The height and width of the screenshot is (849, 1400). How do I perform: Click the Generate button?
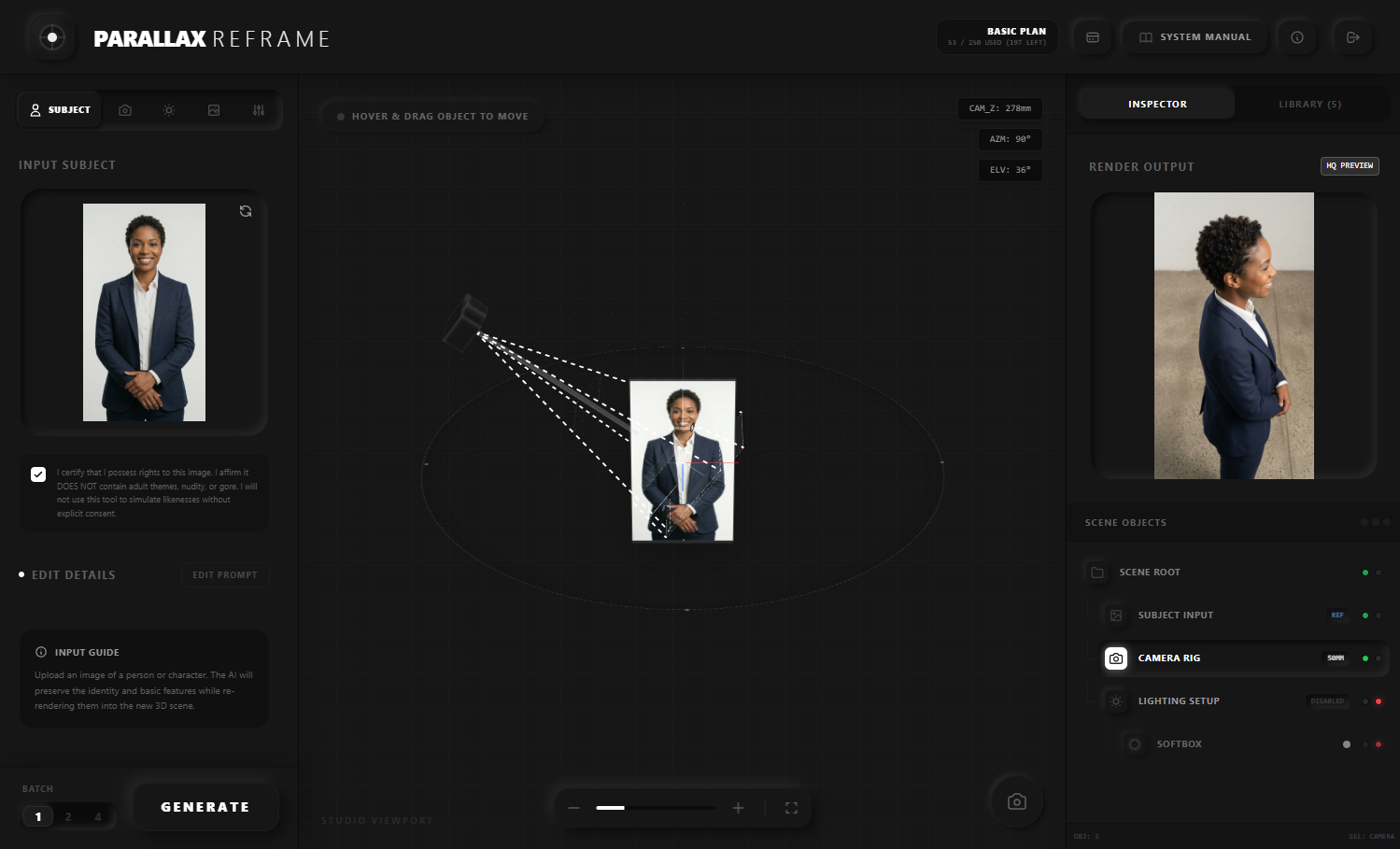click(205, 807)
